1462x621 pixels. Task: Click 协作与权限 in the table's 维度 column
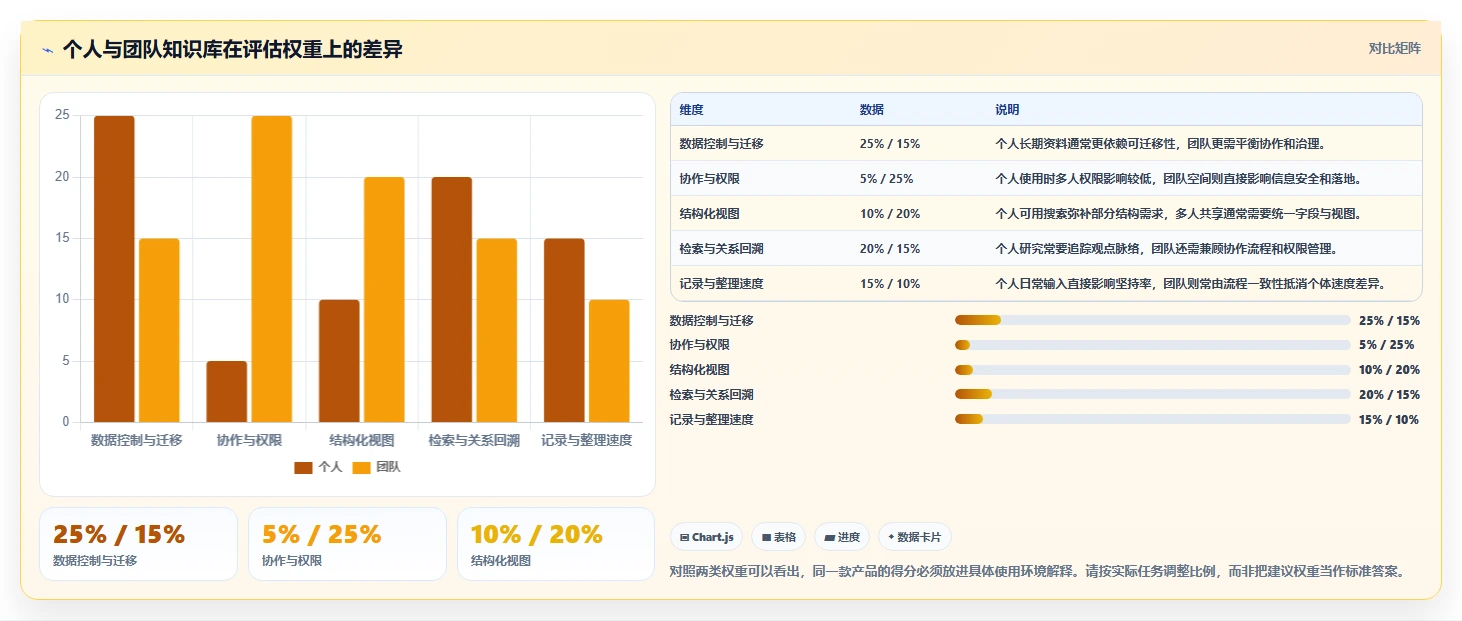pos(709,179)
